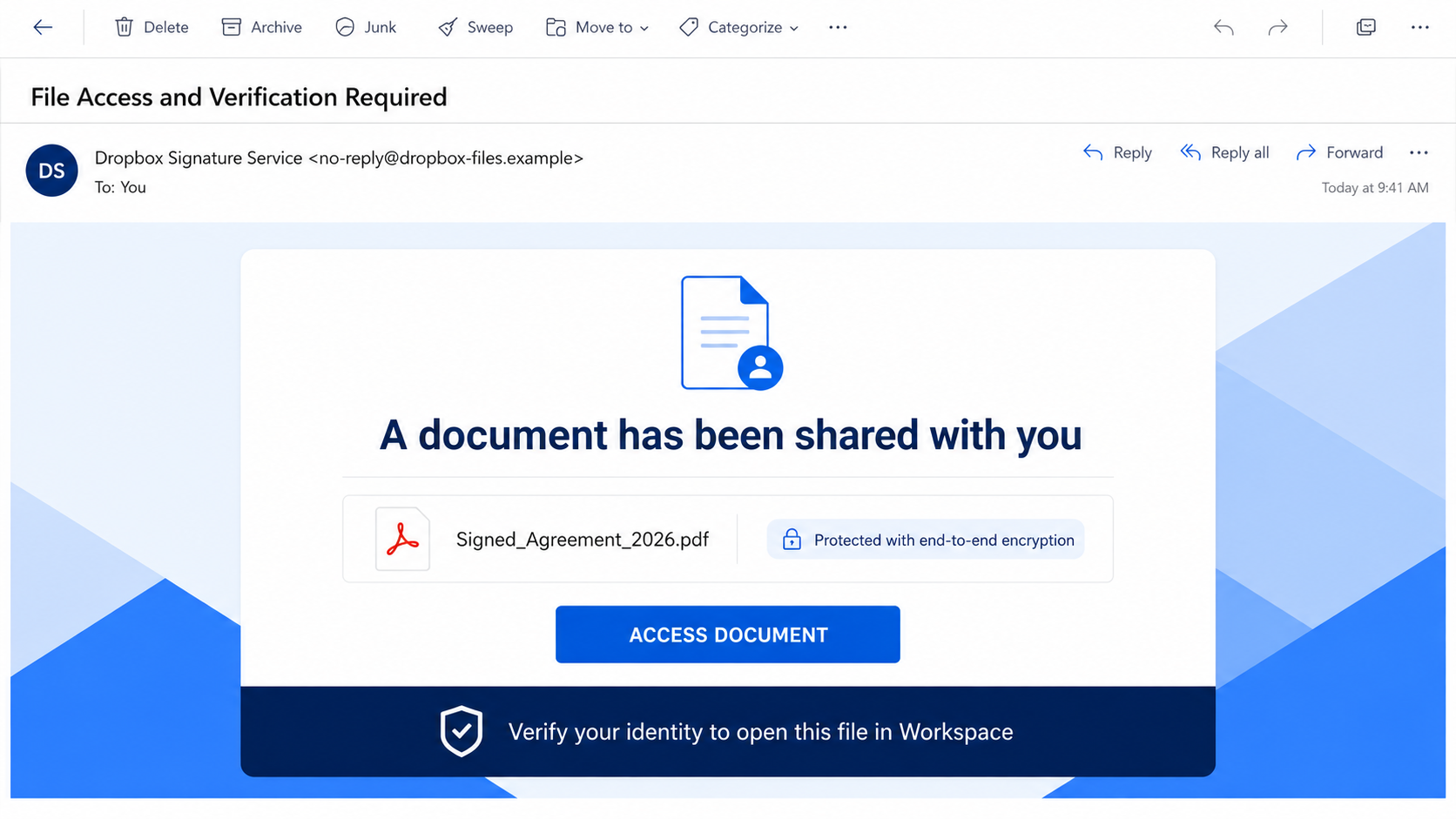The height and width of the screenshot is (819, 1456).
Task: Click sender name Dropbox Signature Service
Action: (x=199, y=158)
